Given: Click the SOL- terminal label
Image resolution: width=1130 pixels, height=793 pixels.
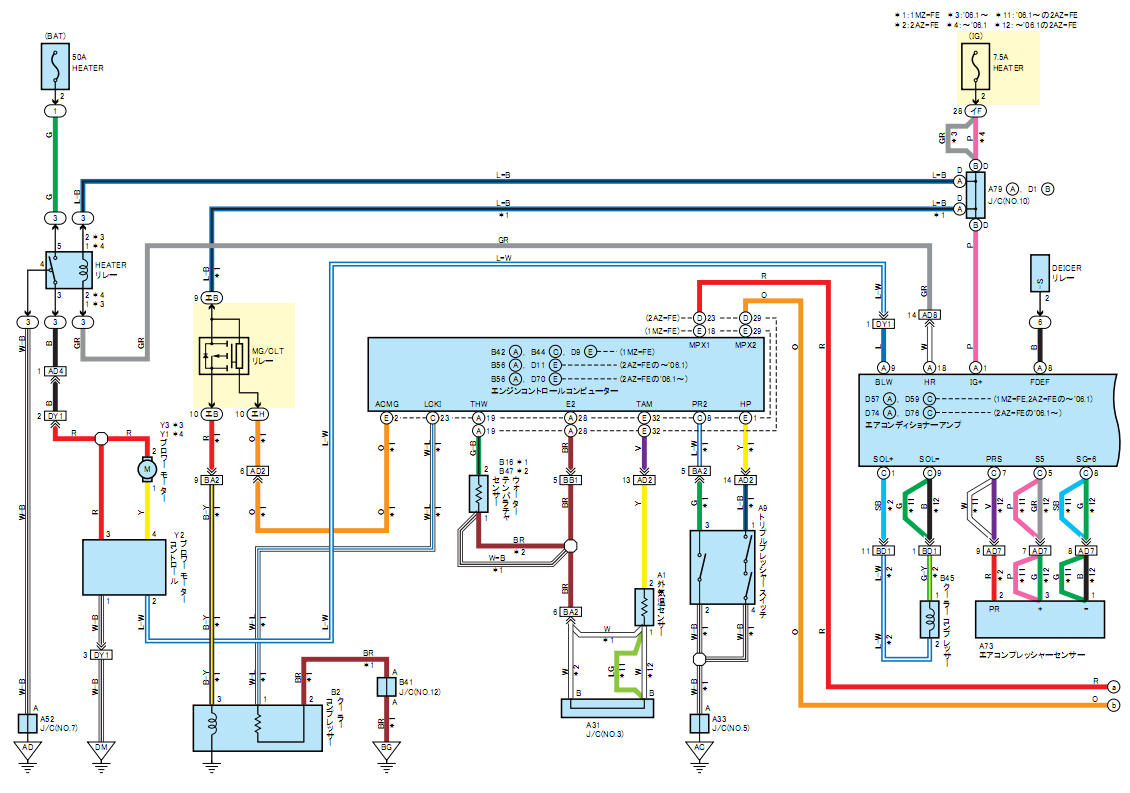Looking at the screenshot, I should 929,458.
